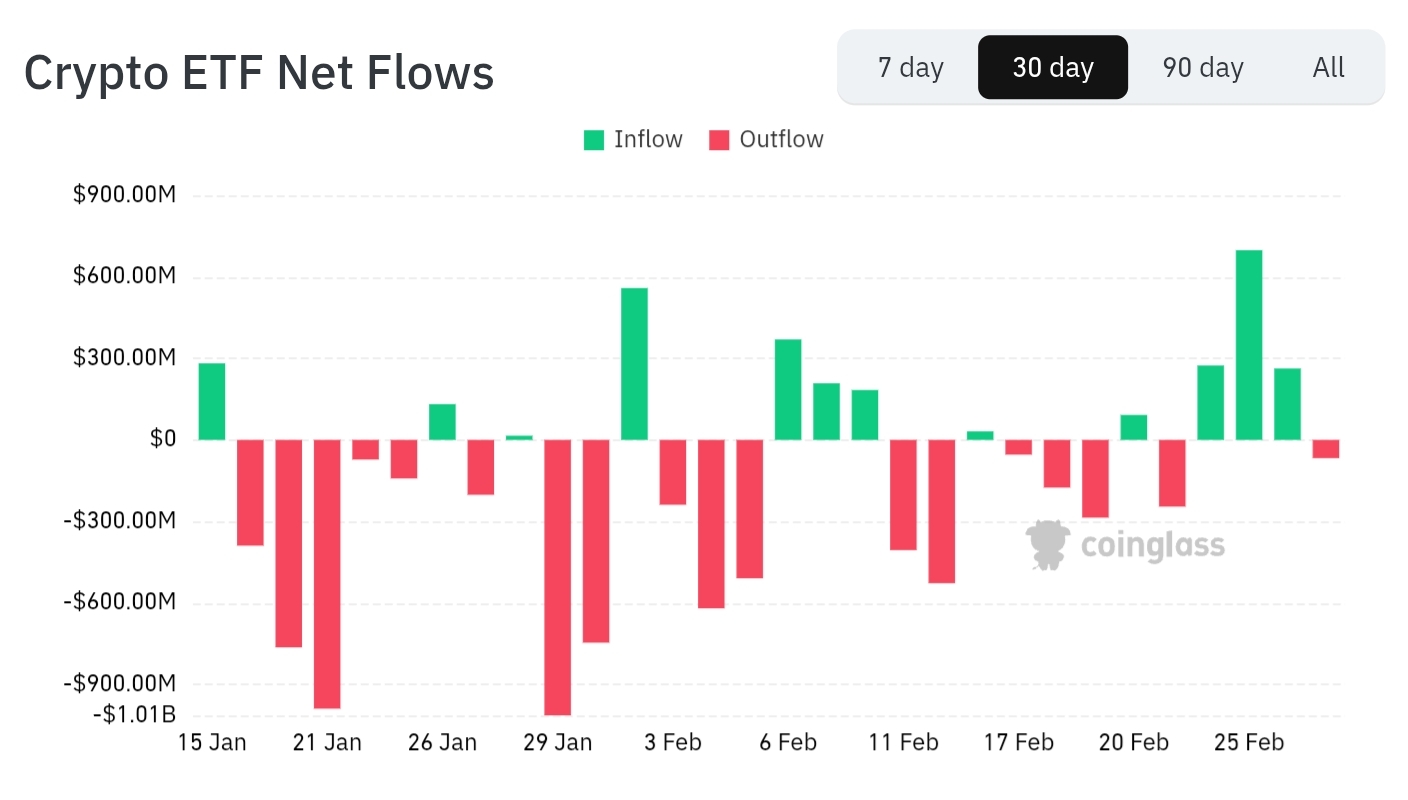Switch to the 7 day tab

coord(910,68)
